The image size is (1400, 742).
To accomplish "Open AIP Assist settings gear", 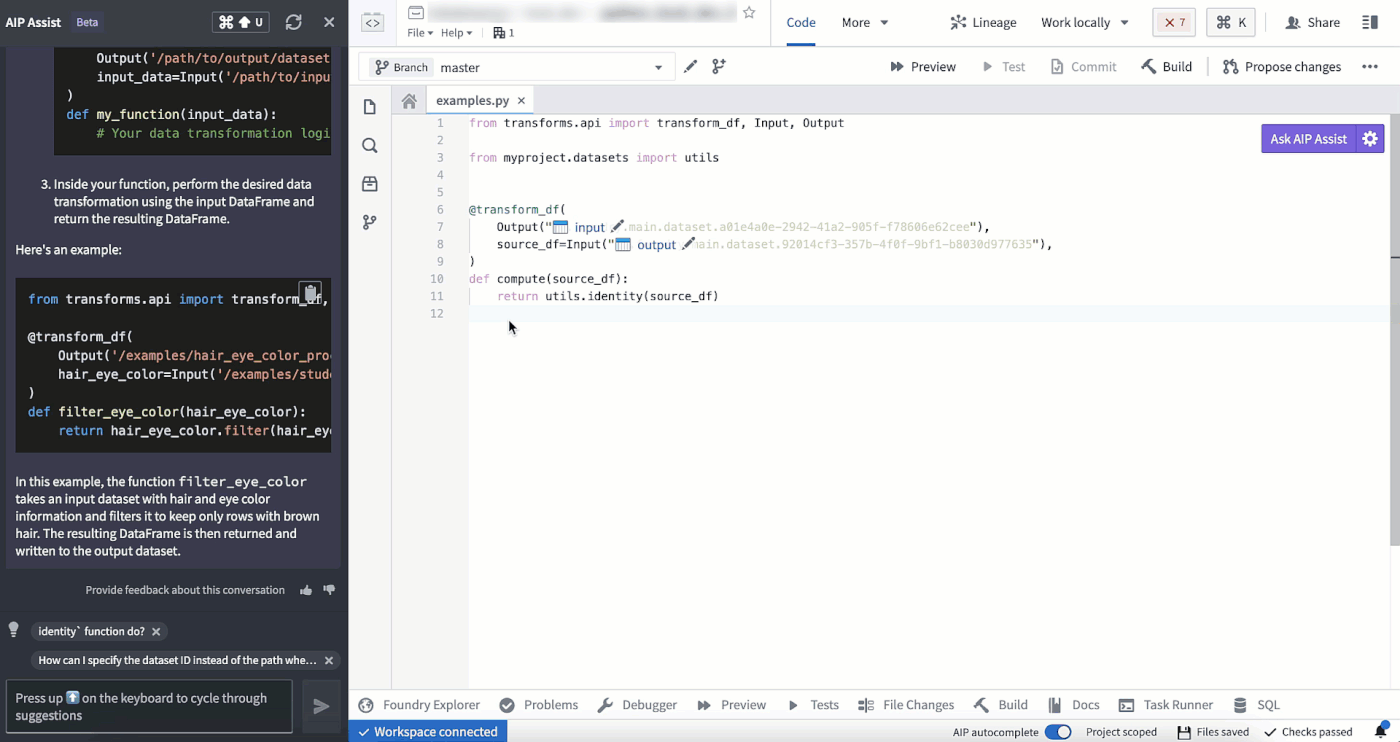I will [x=1370, y=139].
